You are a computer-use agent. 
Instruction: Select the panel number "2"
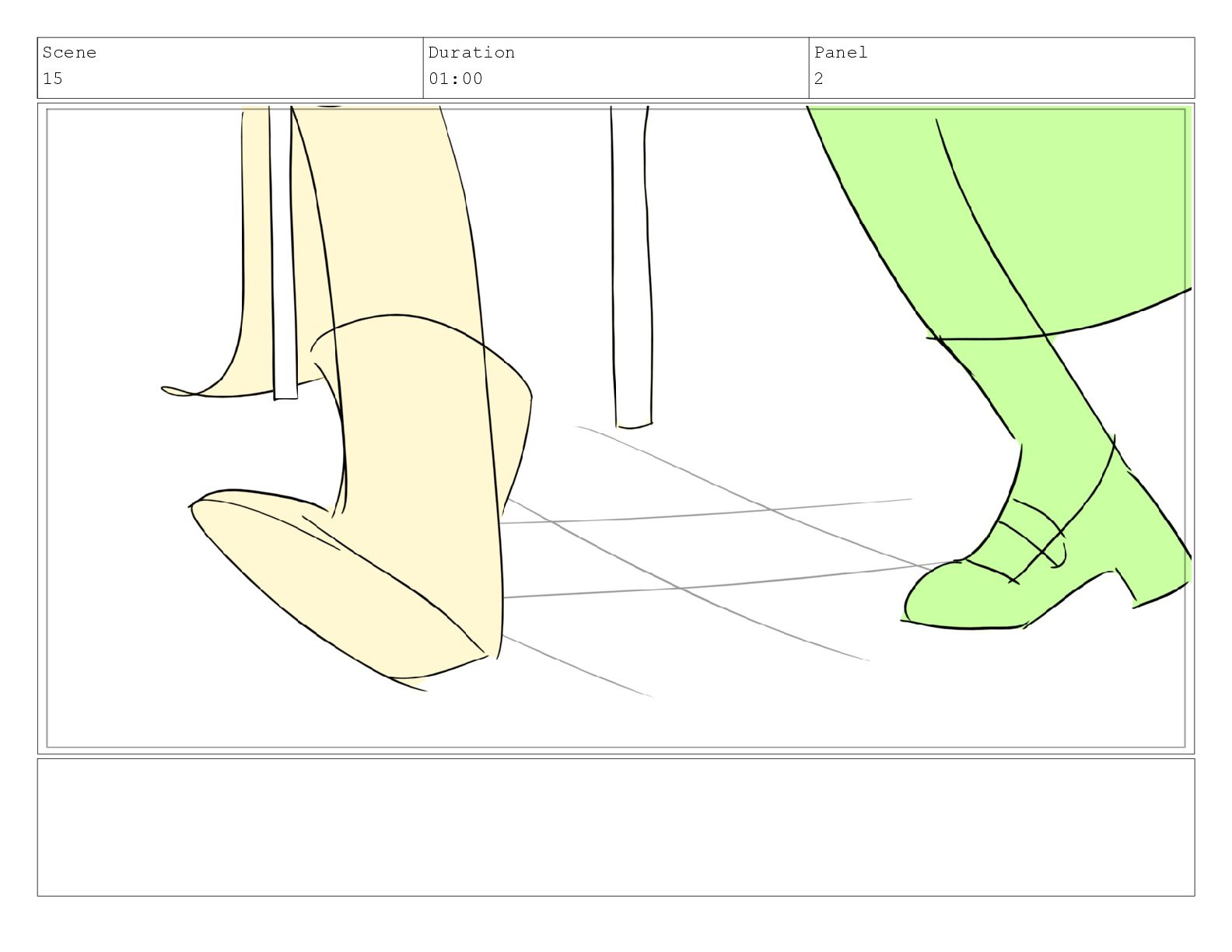coord(819,79)
